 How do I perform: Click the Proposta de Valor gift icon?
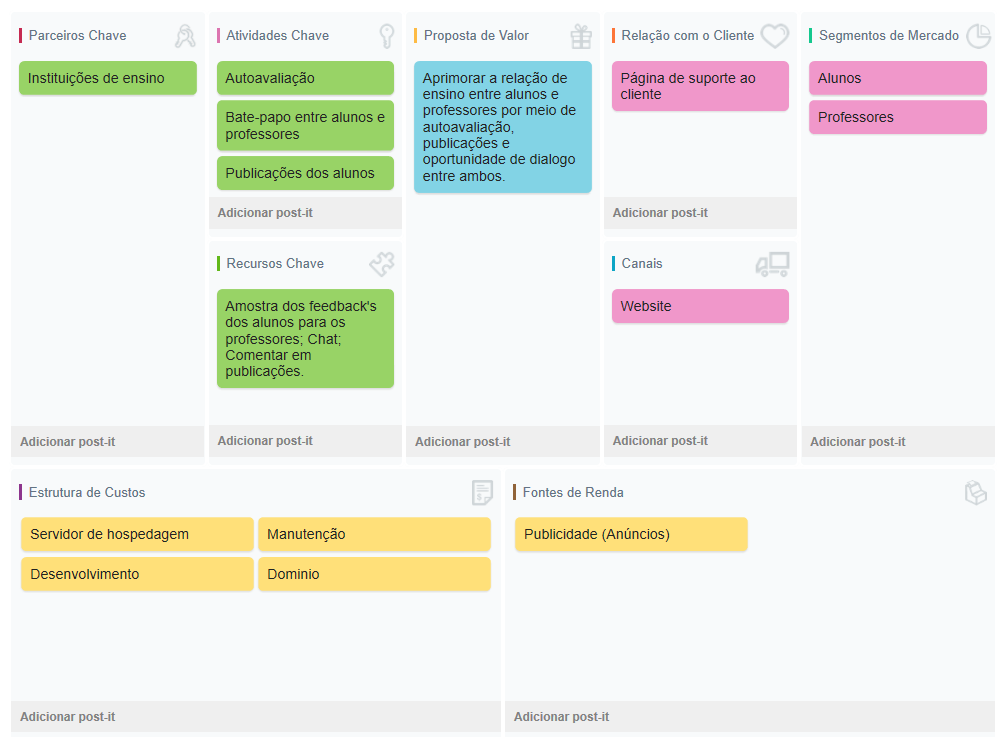[581, 36]
